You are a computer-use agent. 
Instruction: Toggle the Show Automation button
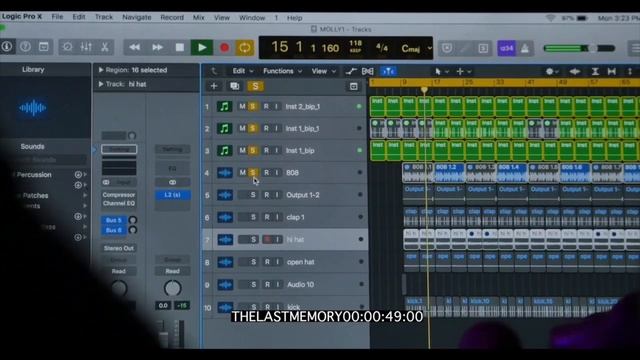pyautogui.click(x=351, y=71)
